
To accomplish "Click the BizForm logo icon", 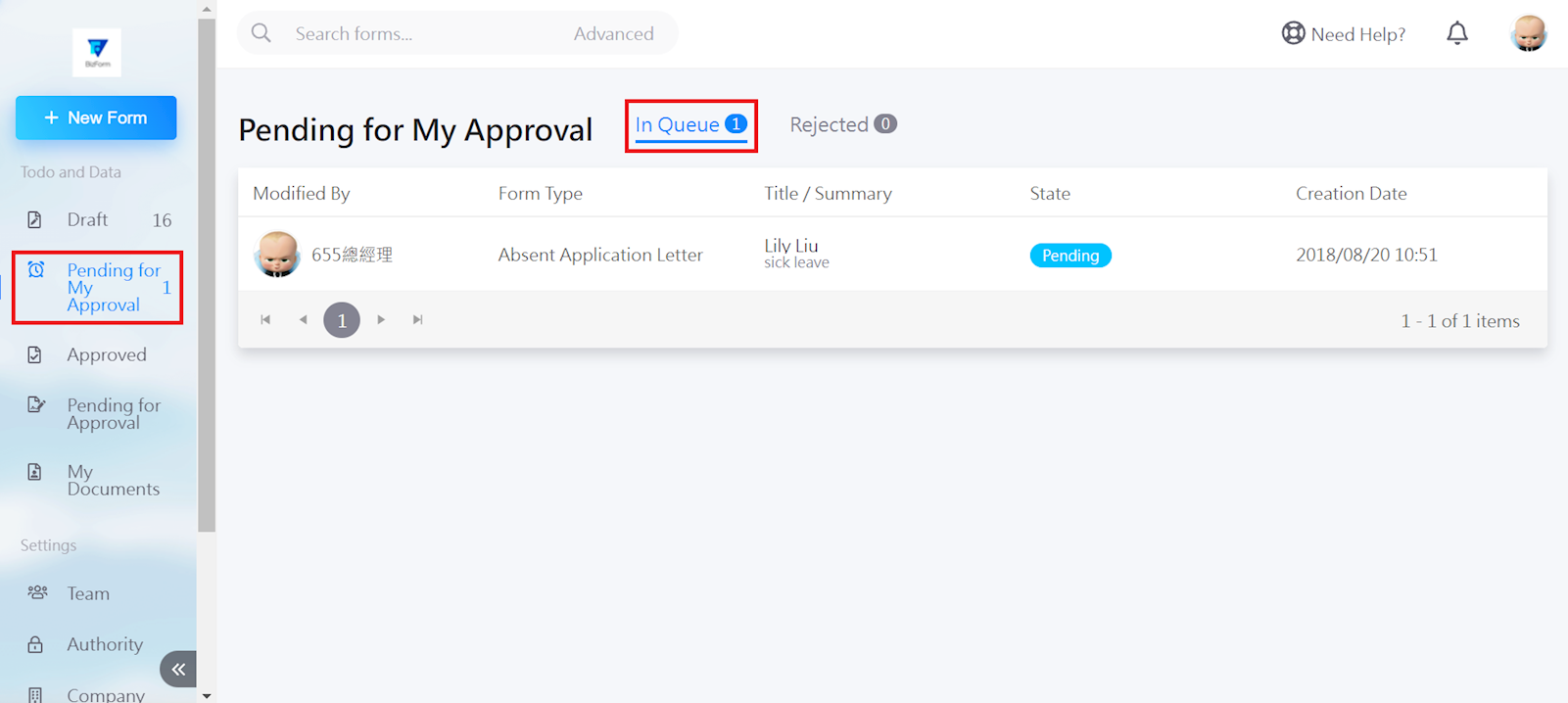I will coord(97,52).
